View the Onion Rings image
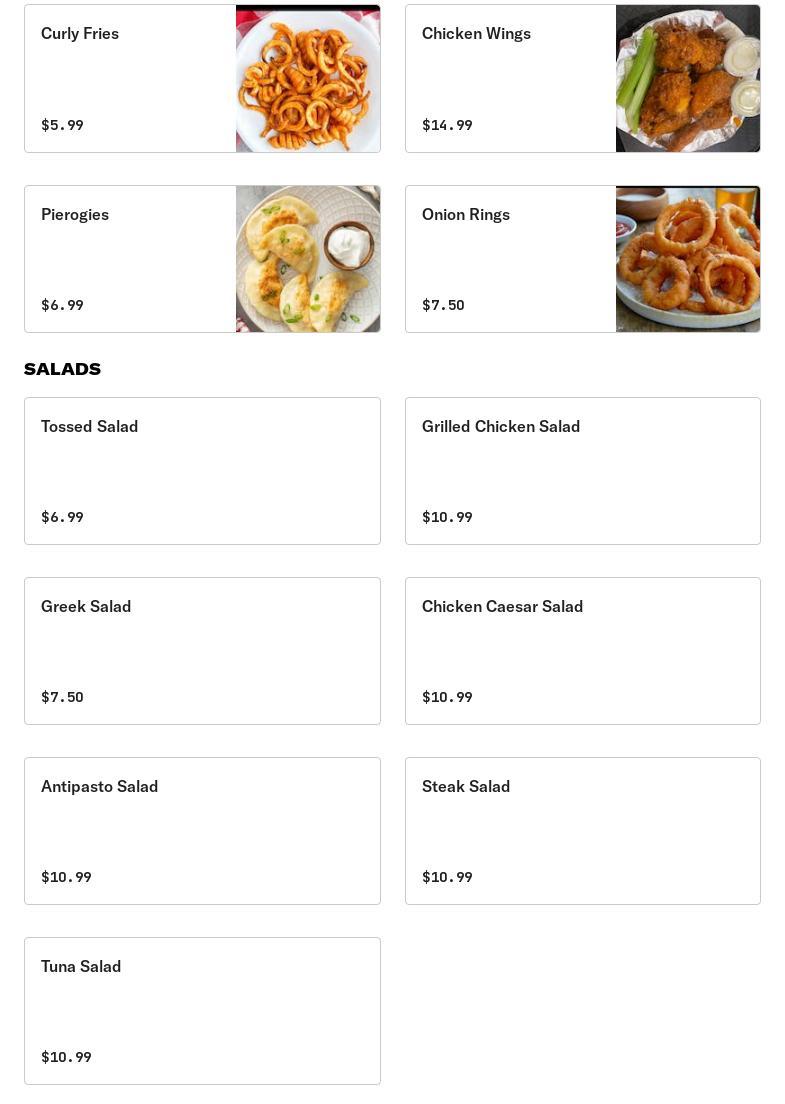The image size is (785, 1104). pos(688,259)
